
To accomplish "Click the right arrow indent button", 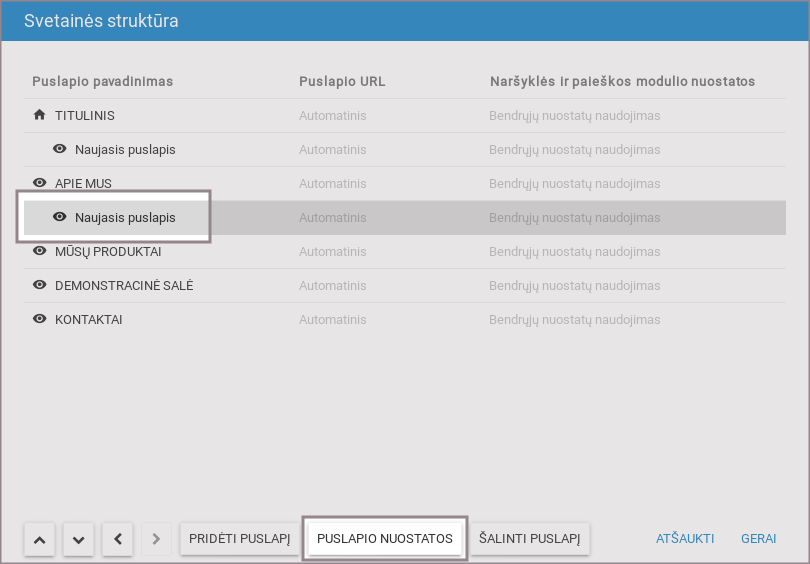I will 155,539.
